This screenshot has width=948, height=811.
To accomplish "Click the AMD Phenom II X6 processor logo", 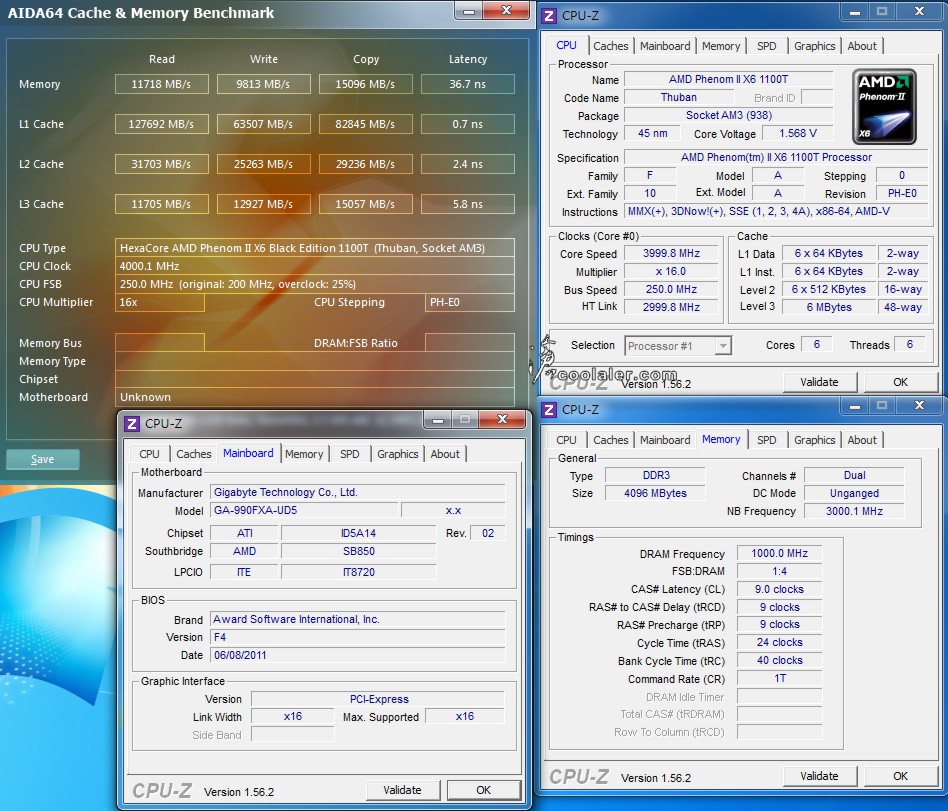I will pyautogui.click(x=884, y=106).
